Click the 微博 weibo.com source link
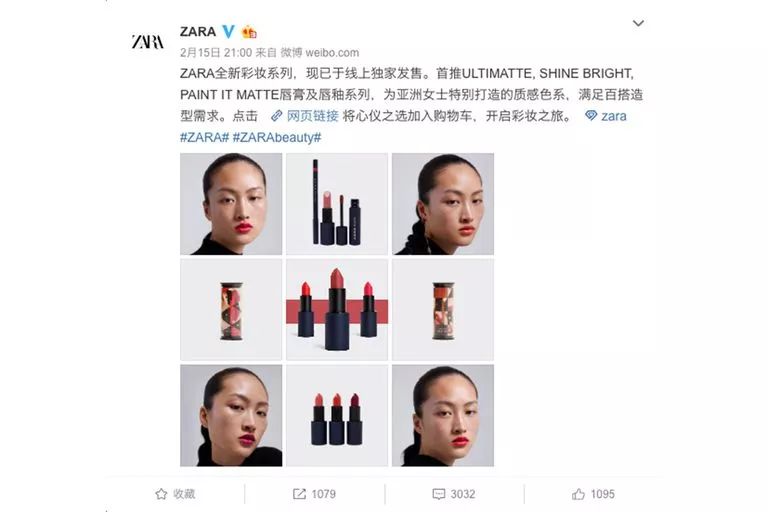This screenshot has width=768, height=512. [x=320, y=52]
